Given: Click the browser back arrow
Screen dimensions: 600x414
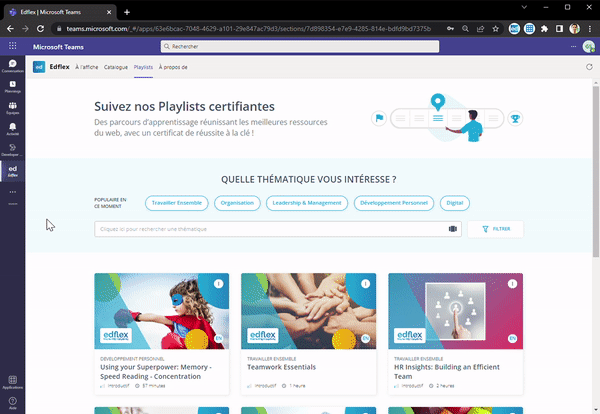Looking at the screenshot, I should tap(10, 29).
